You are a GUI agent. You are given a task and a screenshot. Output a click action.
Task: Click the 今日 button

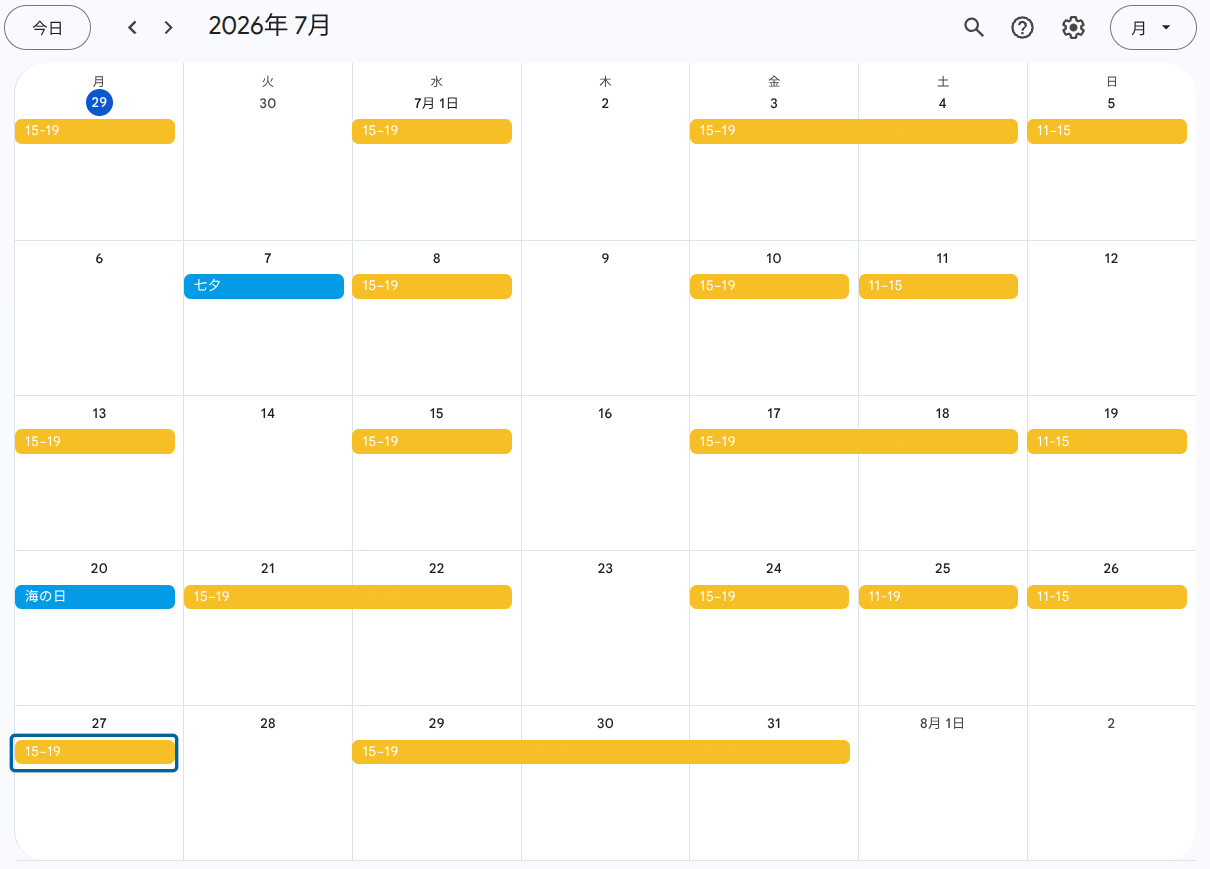48,28
